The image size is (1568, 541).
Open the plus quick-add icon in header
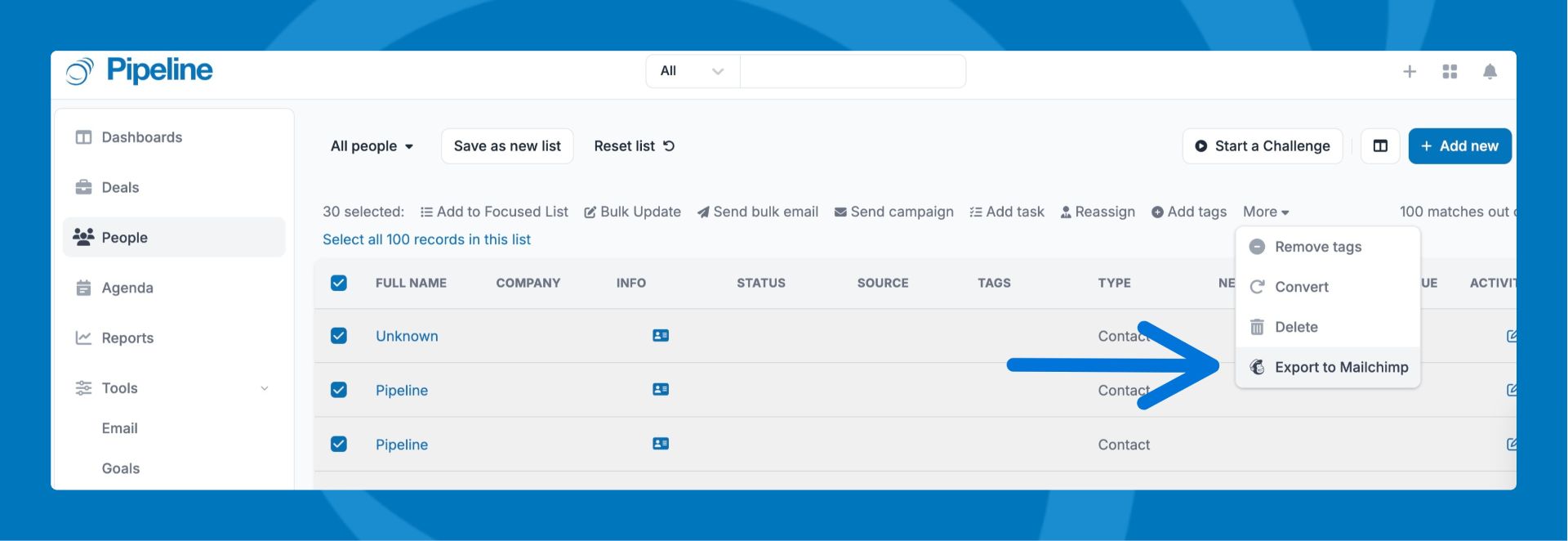[x=1410, y=72]
